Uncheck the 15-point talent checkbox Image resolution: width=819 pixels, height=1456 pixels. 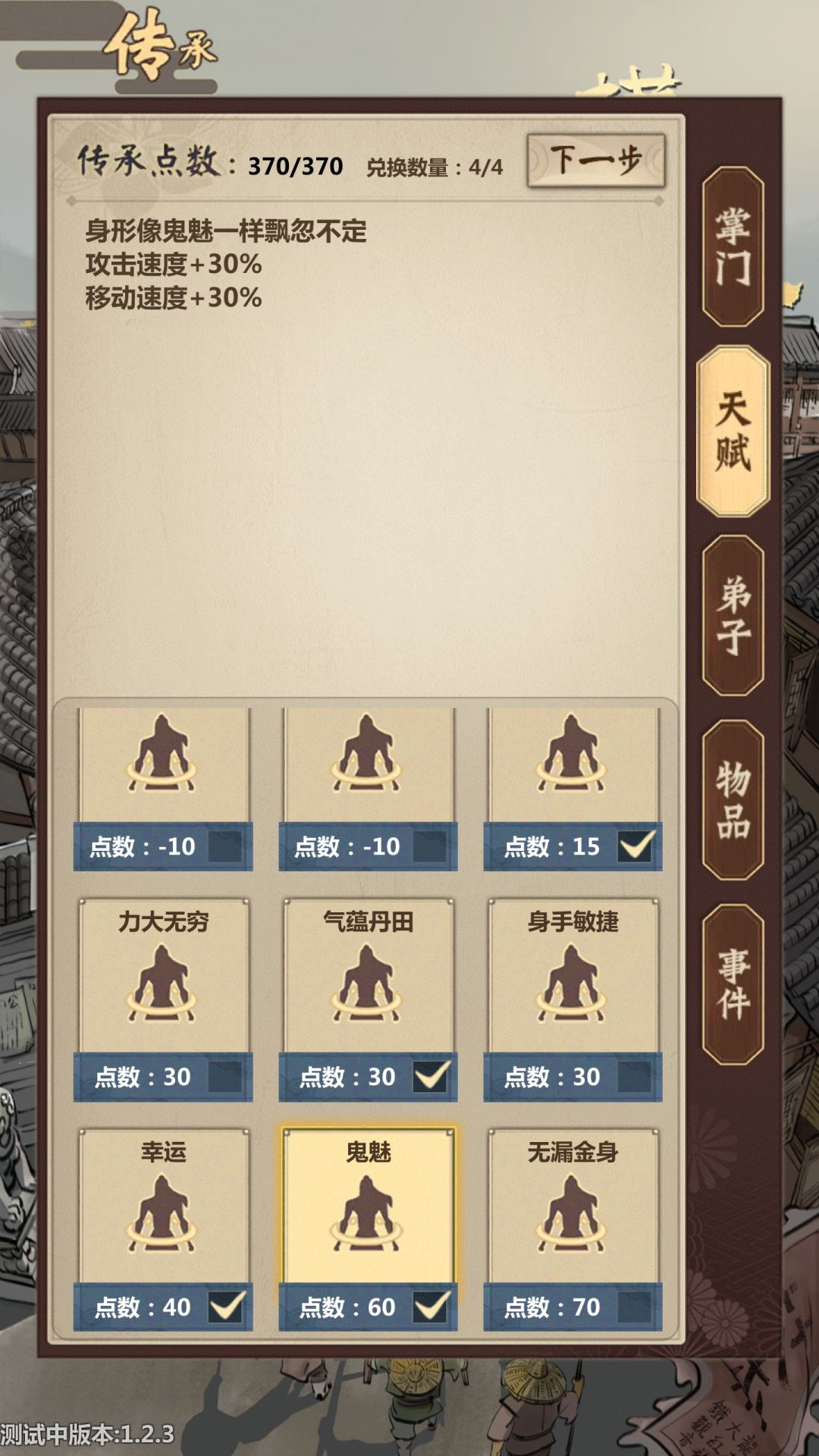[635, 846]
